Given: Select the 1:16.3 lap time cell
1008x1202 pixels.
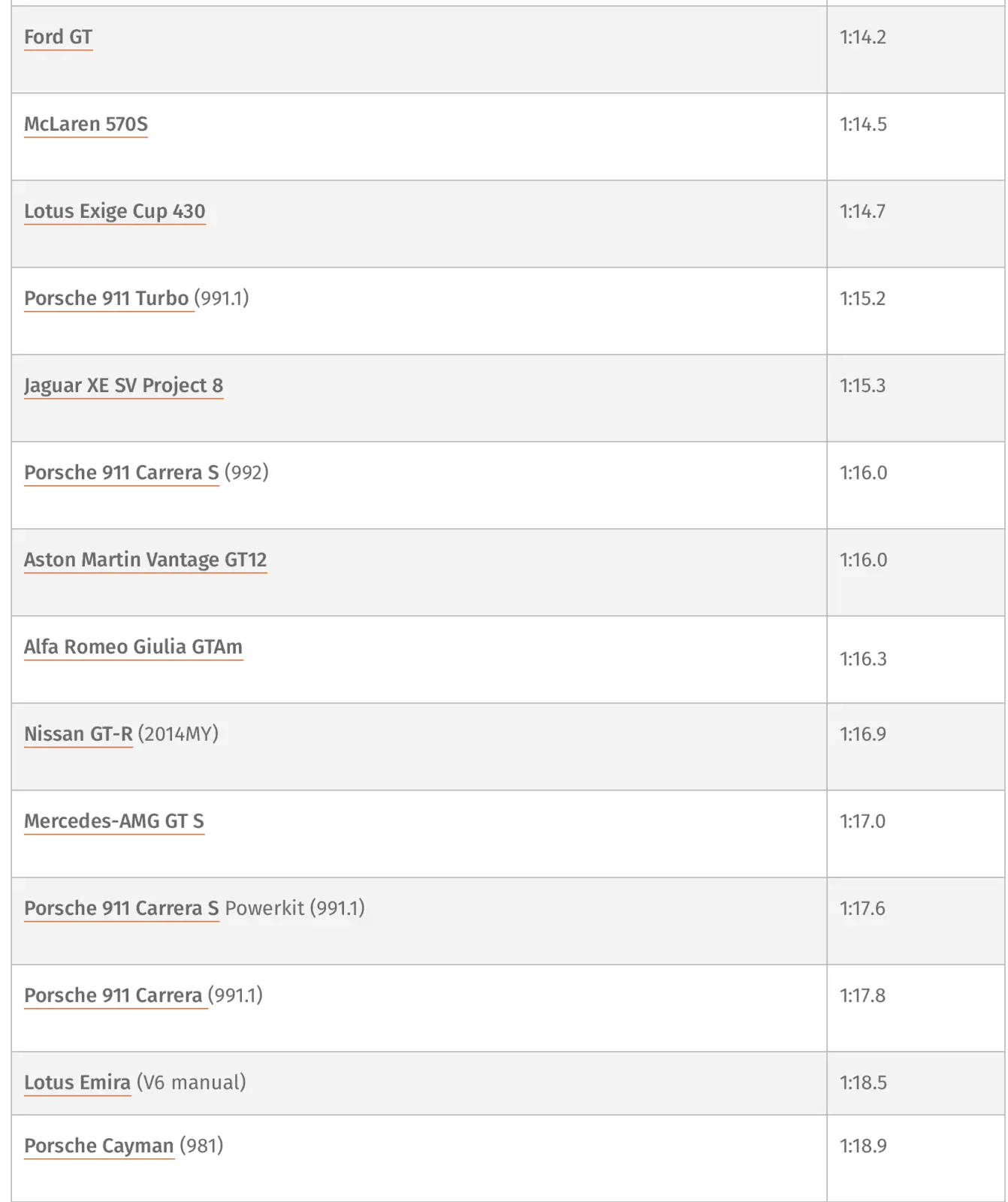Looking at the screenshot, I should 863,660.
